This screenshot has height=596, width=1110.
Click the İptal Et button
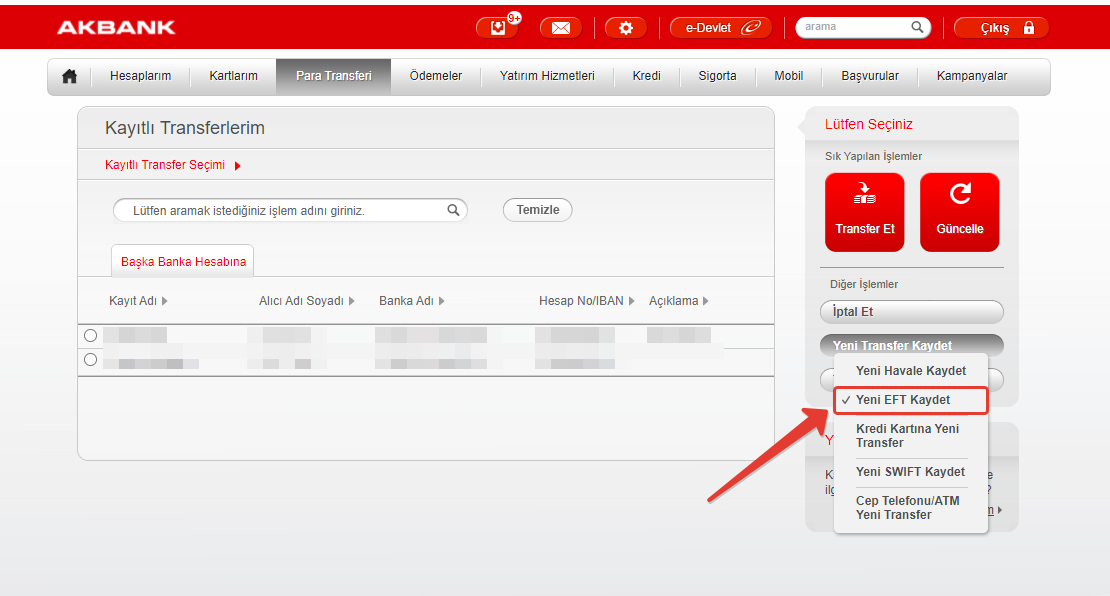tap(912, 311)
